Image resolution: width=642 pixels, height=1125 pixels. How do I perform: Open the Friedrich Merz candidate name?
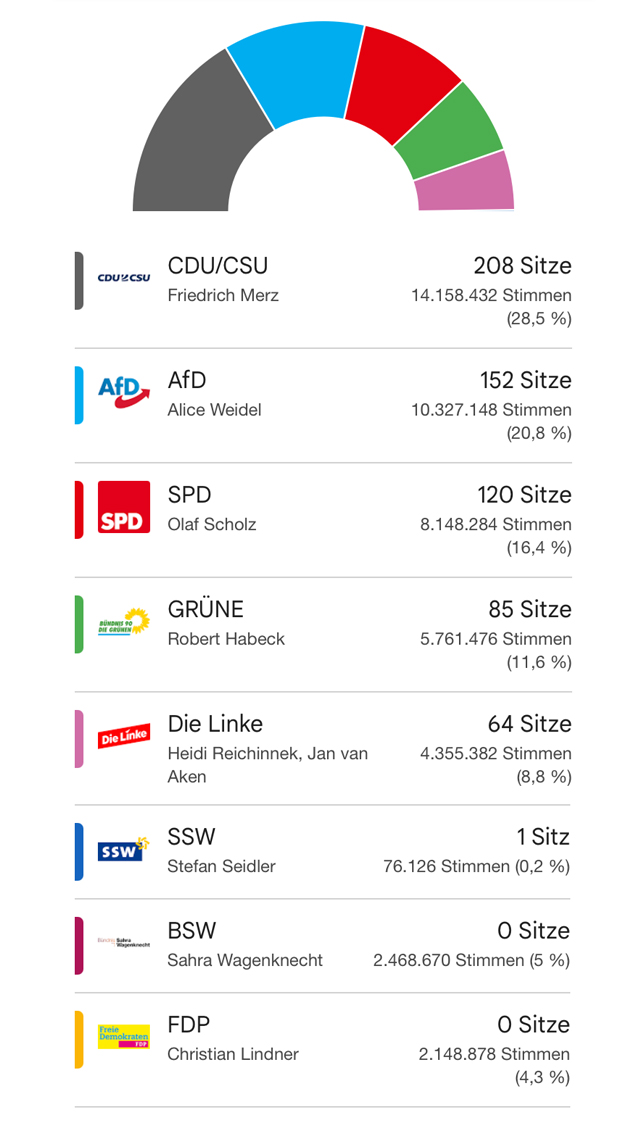point(223,296)
